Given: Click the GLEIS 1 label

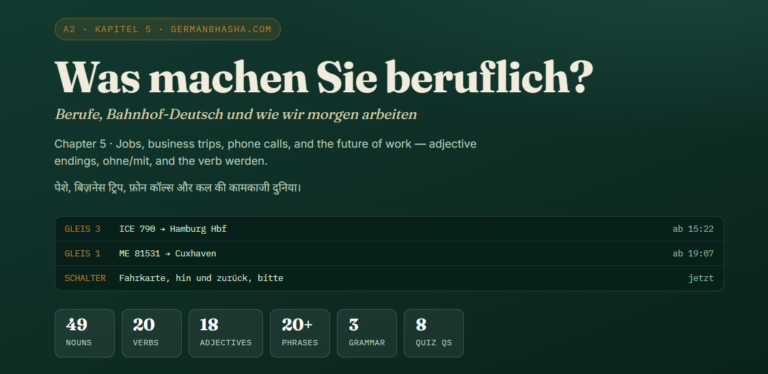Looking at the screenshot, I should click(x=82, y=254).
